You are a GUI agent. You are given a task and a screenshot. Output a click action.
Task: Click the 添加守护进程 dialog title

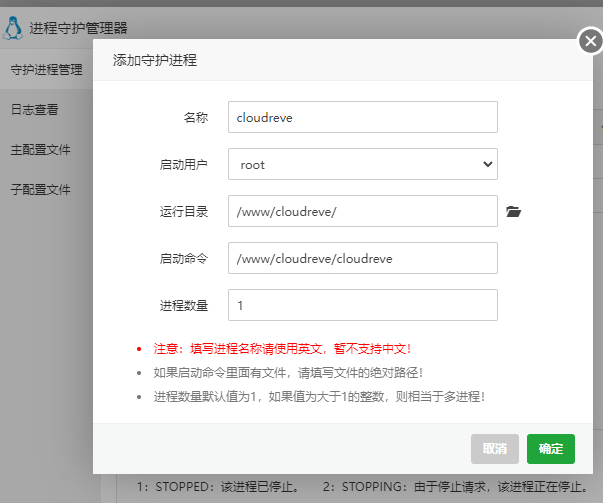point(155,61)
